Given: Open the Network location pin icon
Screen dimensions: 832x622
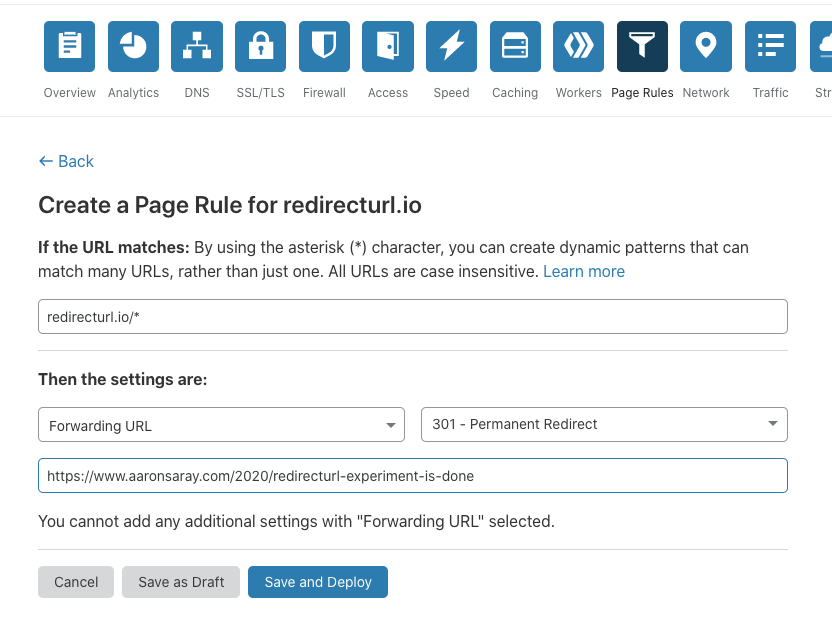Looking at the screenshot, I should tap(706, 46).
